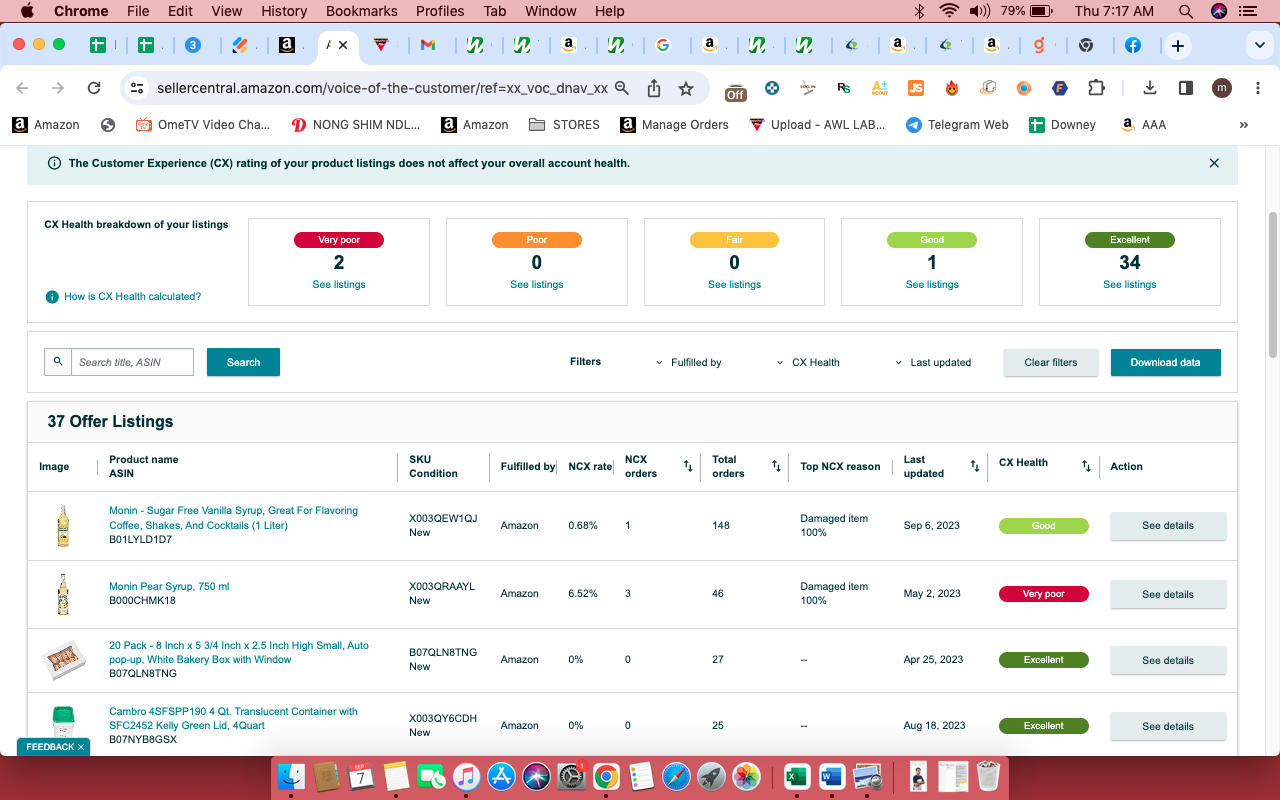Click the extension showing the Off badge
Screen dimensions: 1280x800
[735, 90]
